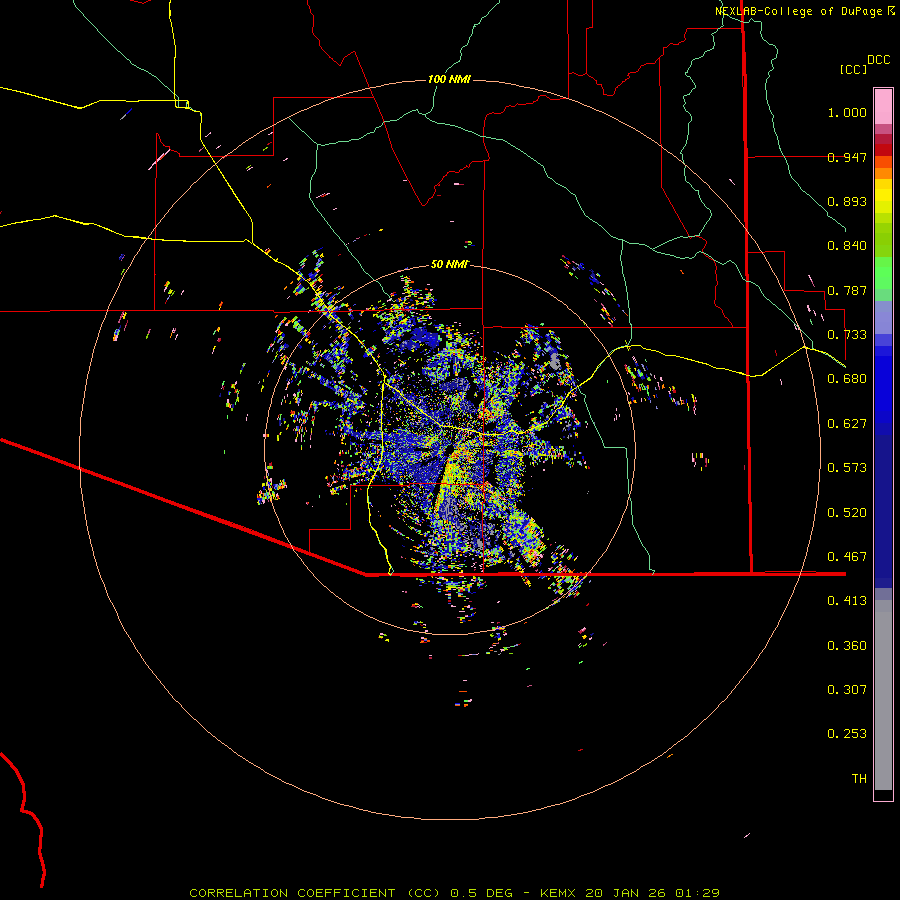The image size is (900, 900).
Task: Click the TH threshold label
Action: point(859,779)
